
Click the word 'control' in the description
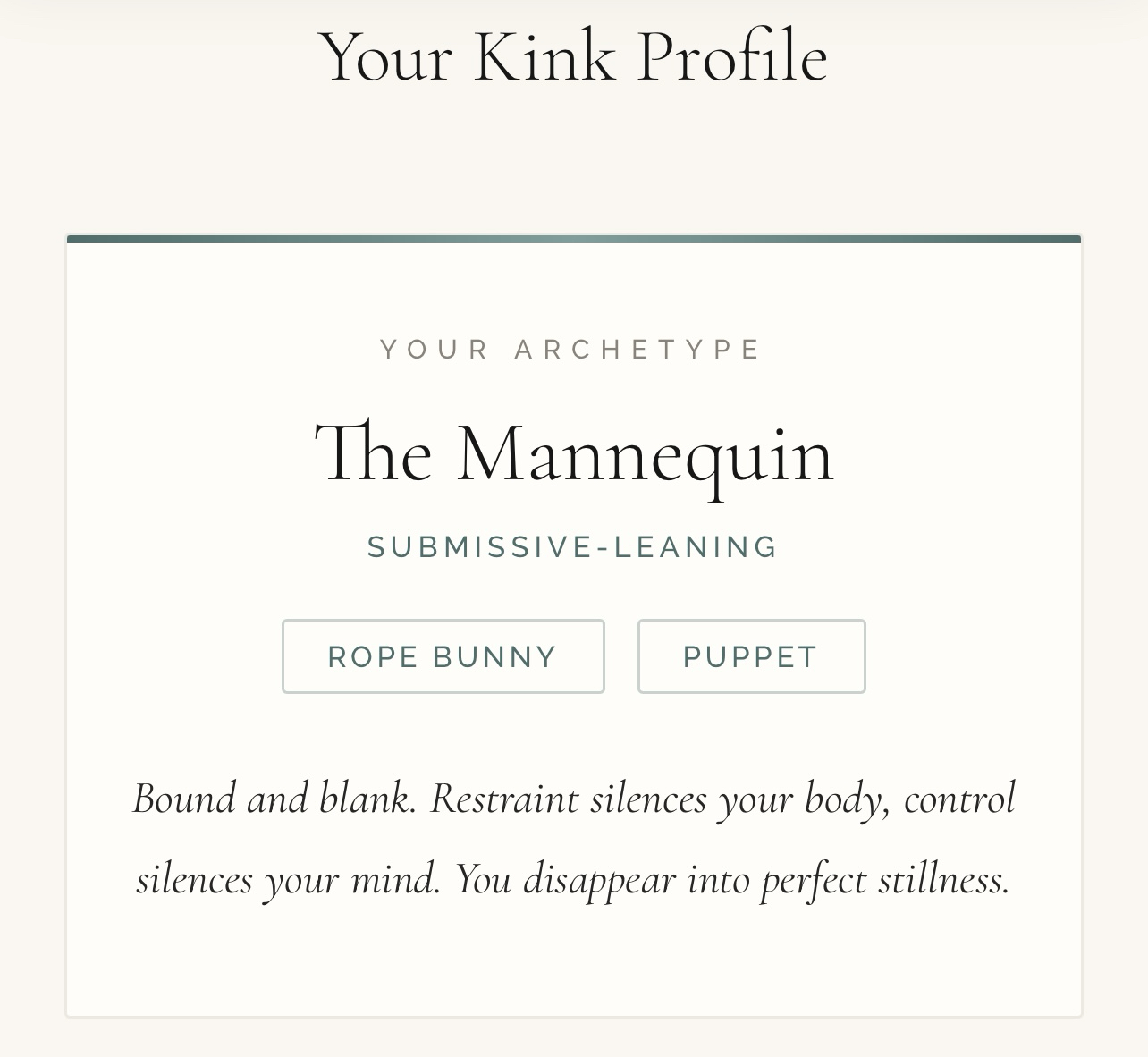[x=959, y=798]
